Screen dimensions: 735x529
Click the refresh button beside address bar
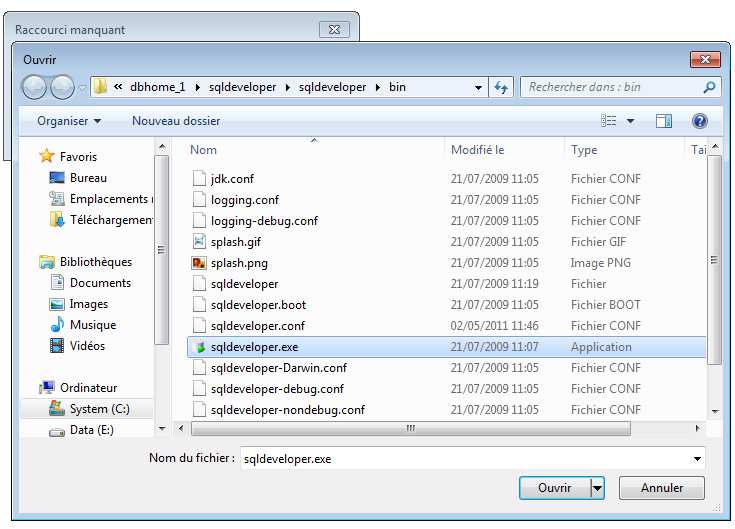click(502, 87)
